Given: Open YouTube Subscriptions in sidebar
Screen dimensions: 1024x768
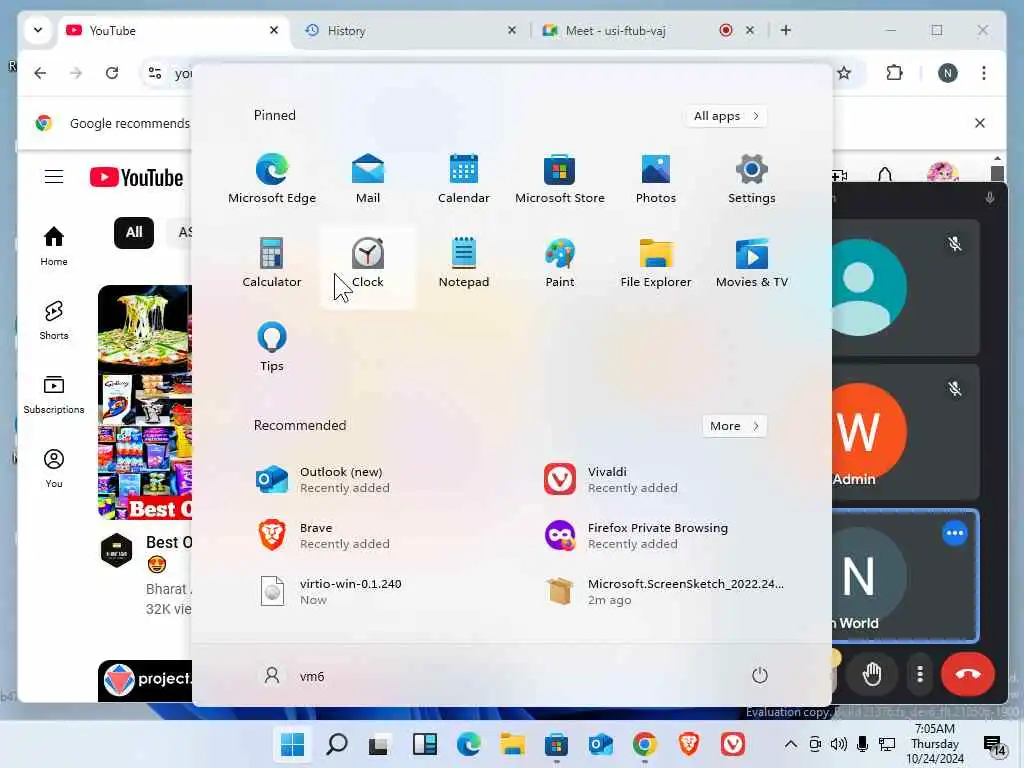Looking at the screenshot, I should point(54,394).
